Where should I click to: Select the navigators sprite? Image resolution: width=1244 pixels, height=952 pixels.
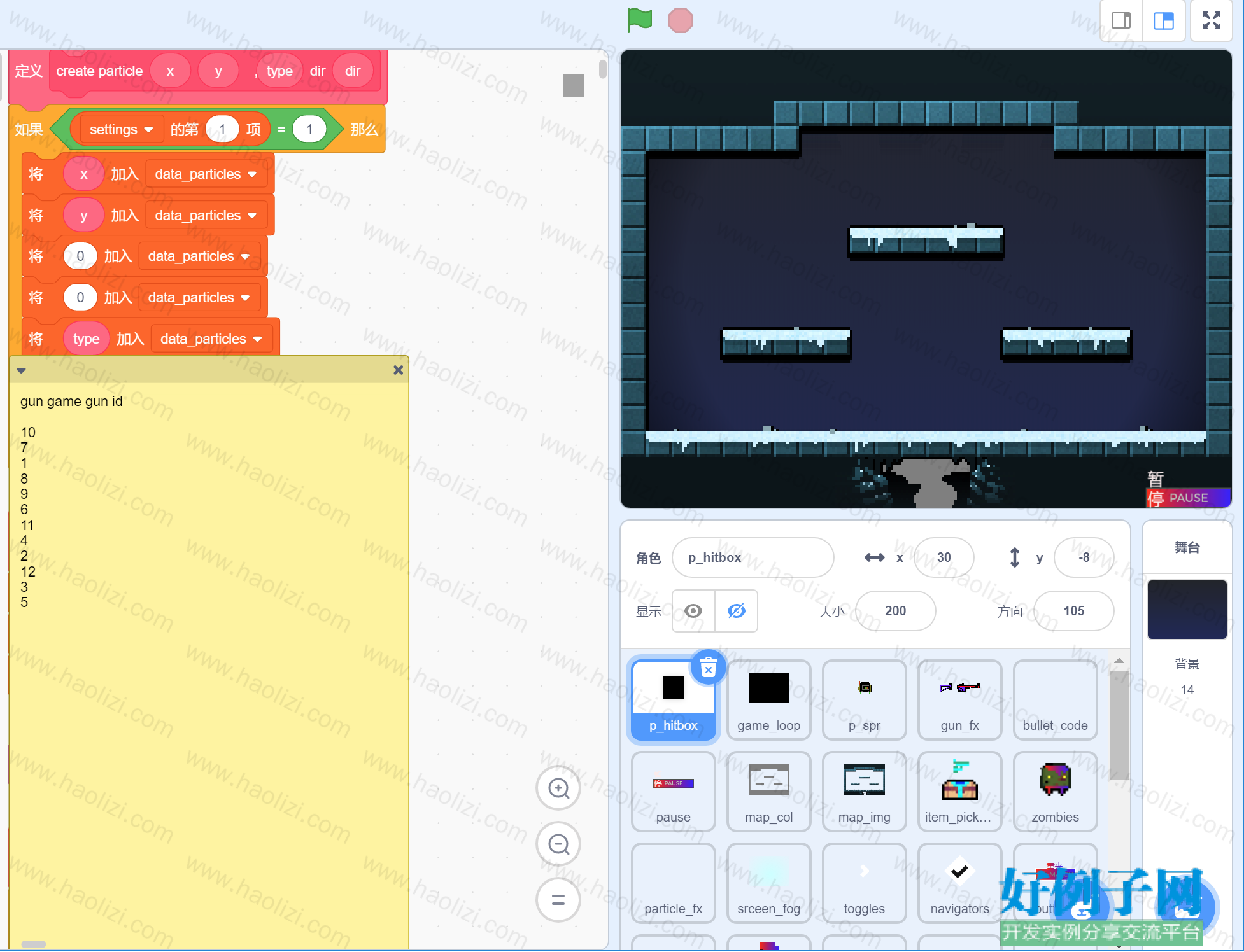coord(959,883)
